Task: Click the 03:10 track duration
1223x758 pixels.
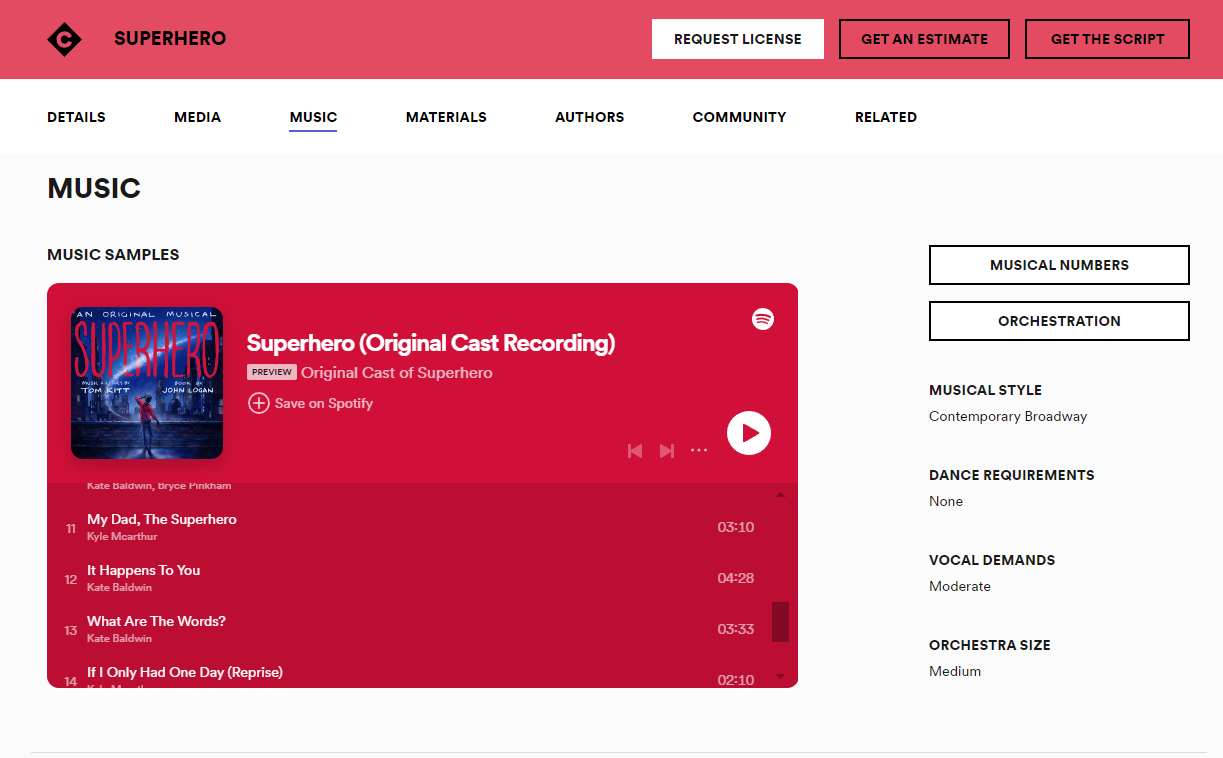Action: point(736,527)
